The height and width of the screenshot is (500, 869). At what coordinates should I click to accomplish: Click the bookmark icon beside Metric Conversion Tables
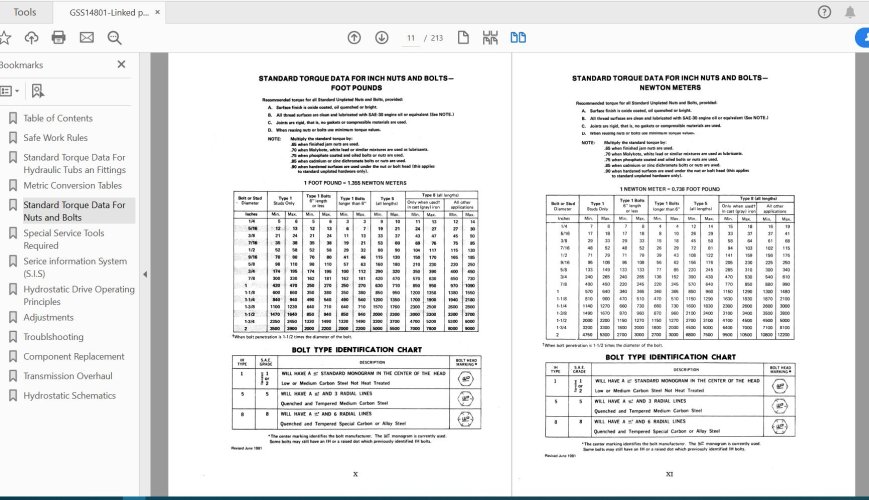point(13,185)
